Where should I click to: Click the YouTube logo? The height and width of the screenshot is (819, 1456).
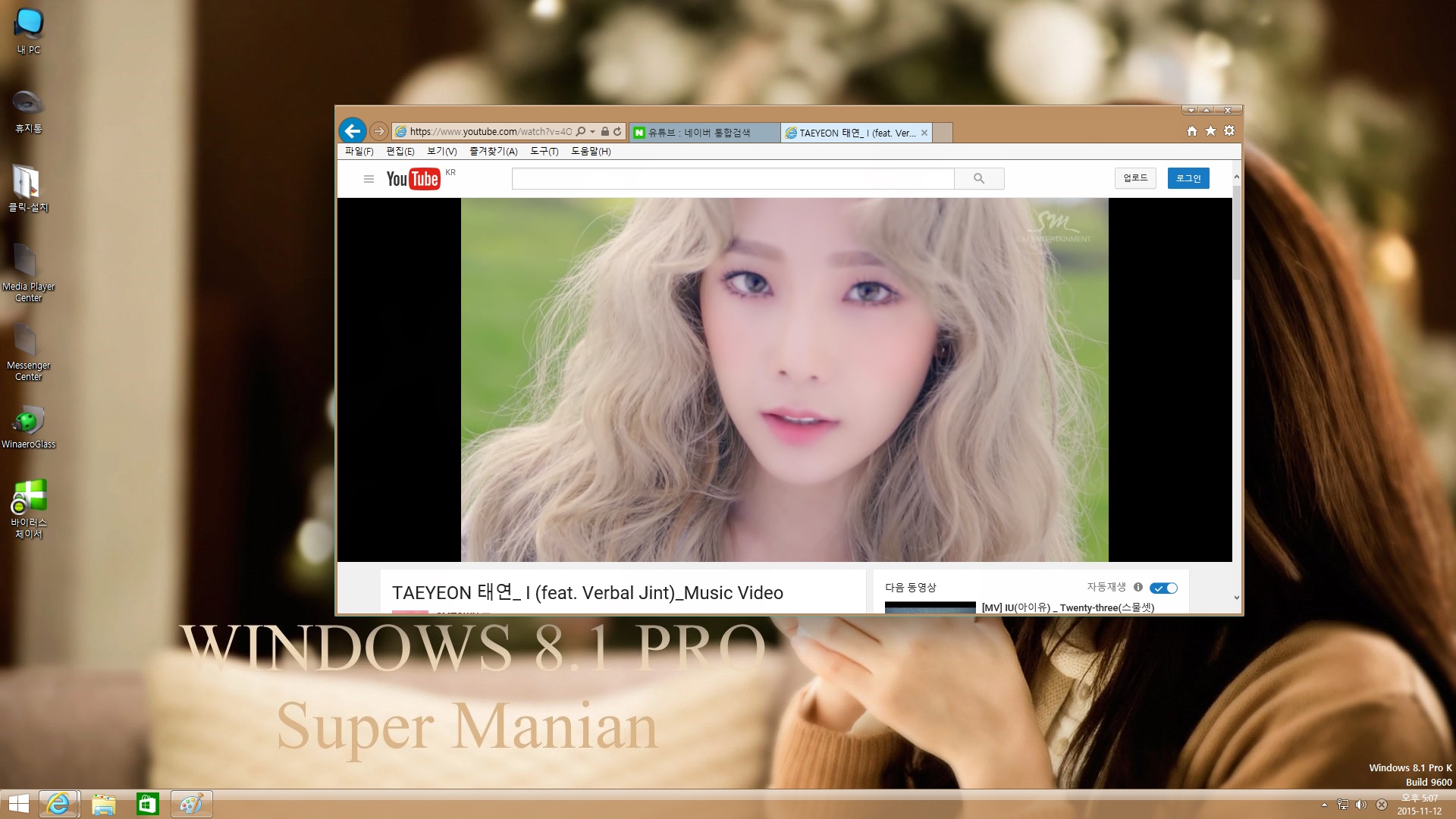click(x=413, y=179)
